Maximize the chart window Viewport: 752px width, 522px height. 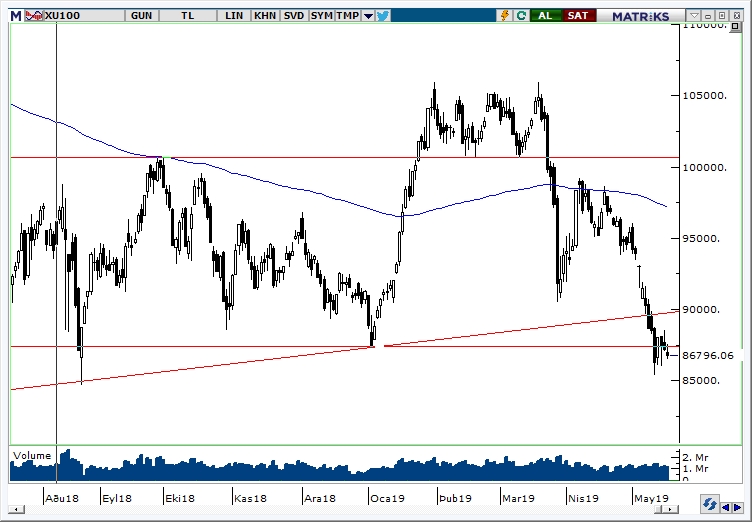coord(723,15)
